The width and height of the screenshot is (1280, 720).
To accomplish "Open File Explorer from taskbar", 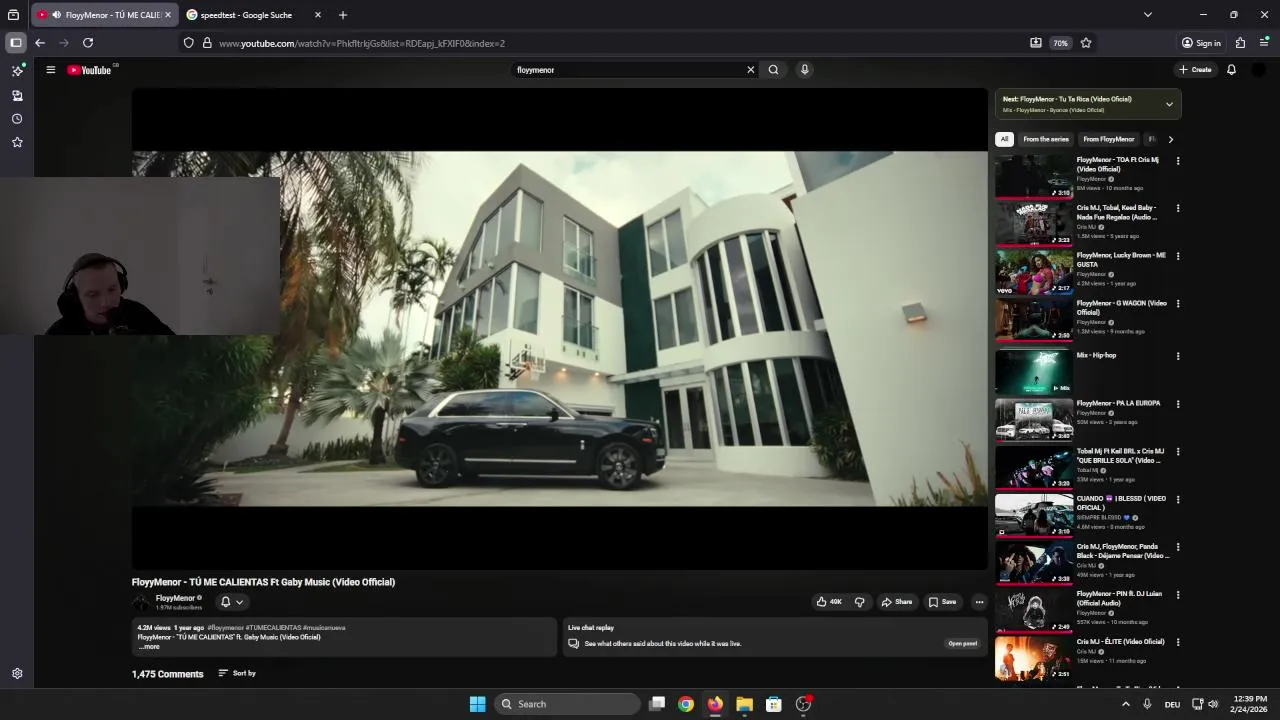I will click(x=744, y=704).
